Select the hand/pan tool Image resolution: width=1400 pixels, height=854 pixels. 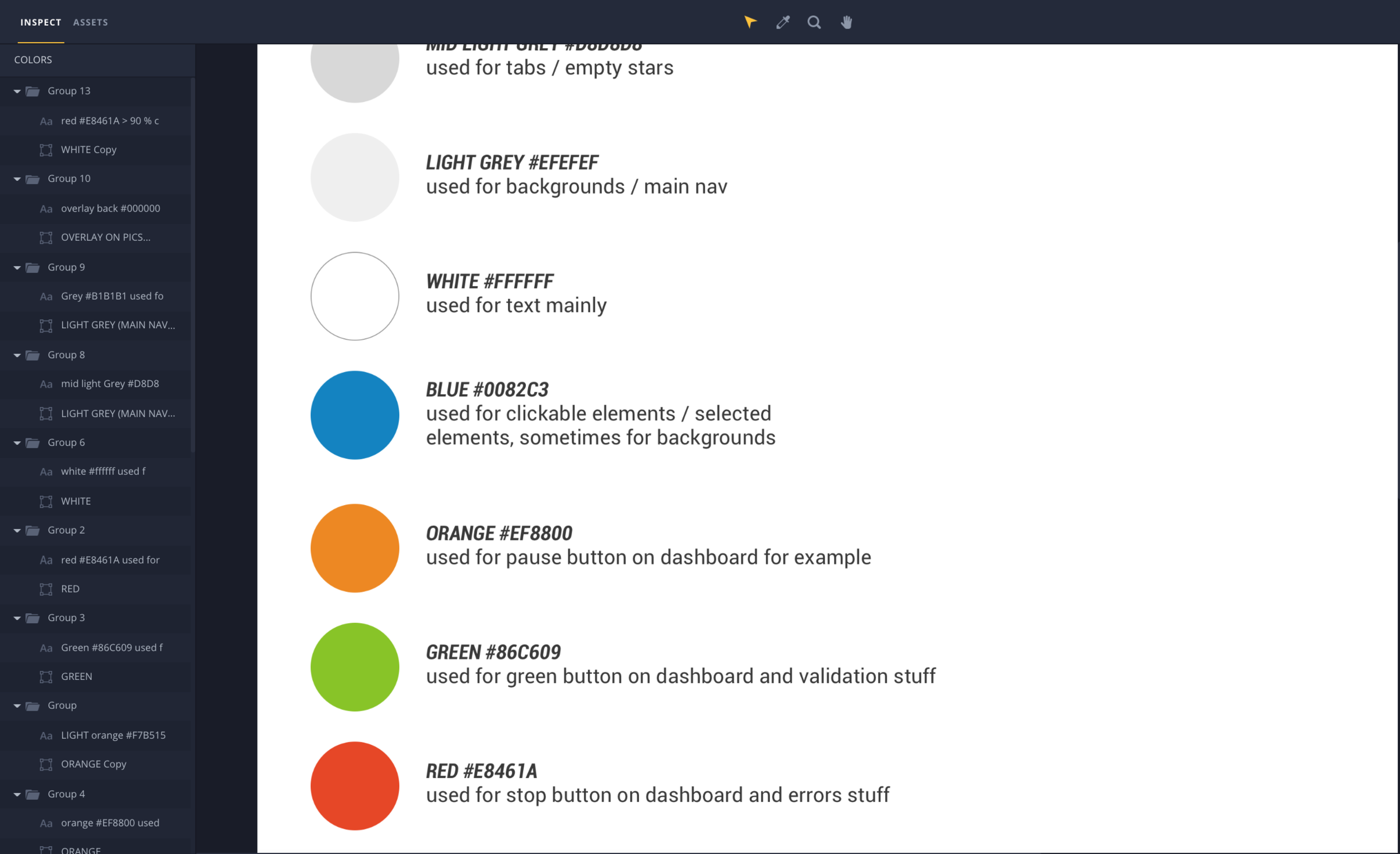[848, 22]
